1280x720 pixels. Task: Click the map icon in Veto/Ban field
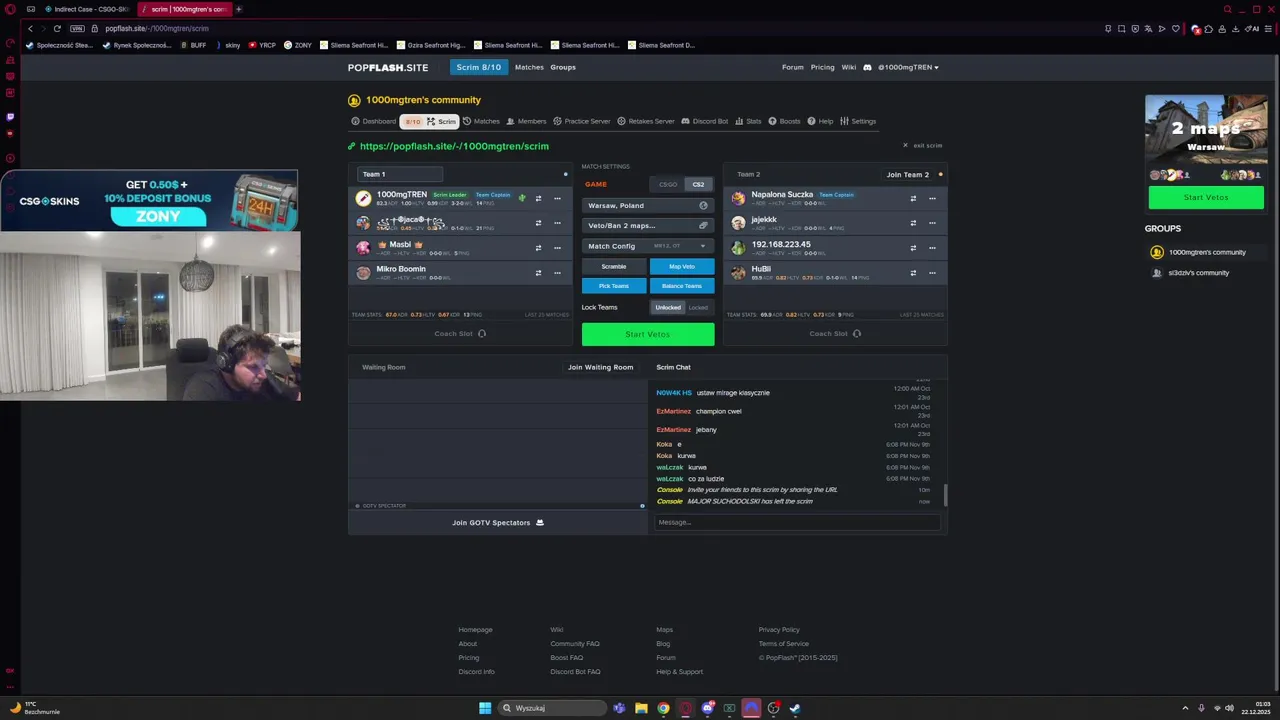[703, 225]
